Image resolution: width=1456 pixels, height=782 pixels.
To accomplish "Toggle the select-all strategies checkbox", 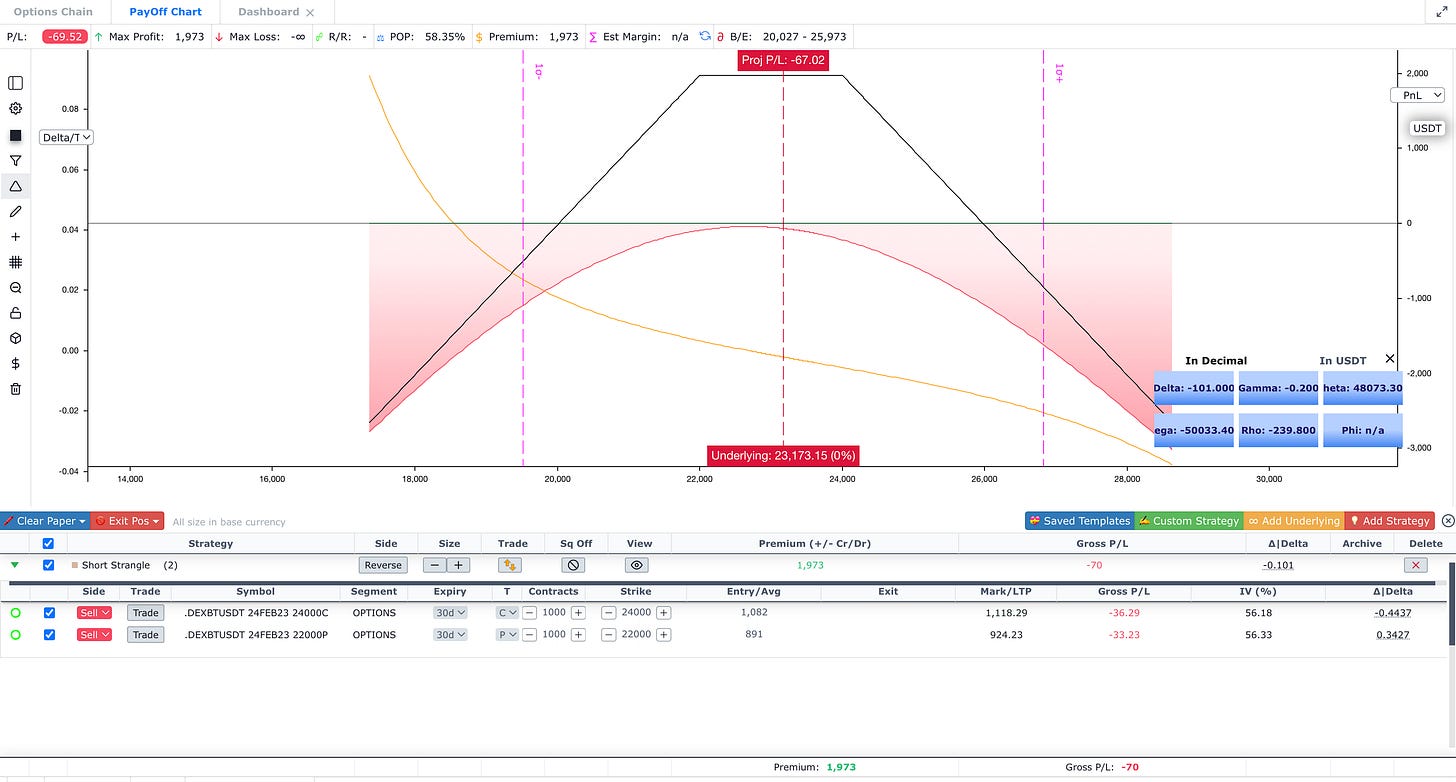I will 49,544.
